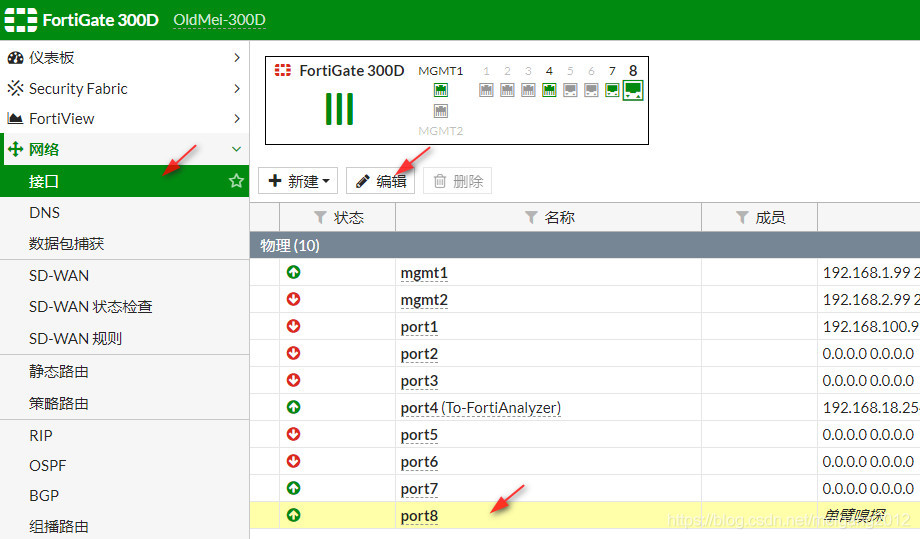The width and height of the screenshot is (920, 539).
Task: Open the 新建 create dropdown button
Action: [298, 181]
